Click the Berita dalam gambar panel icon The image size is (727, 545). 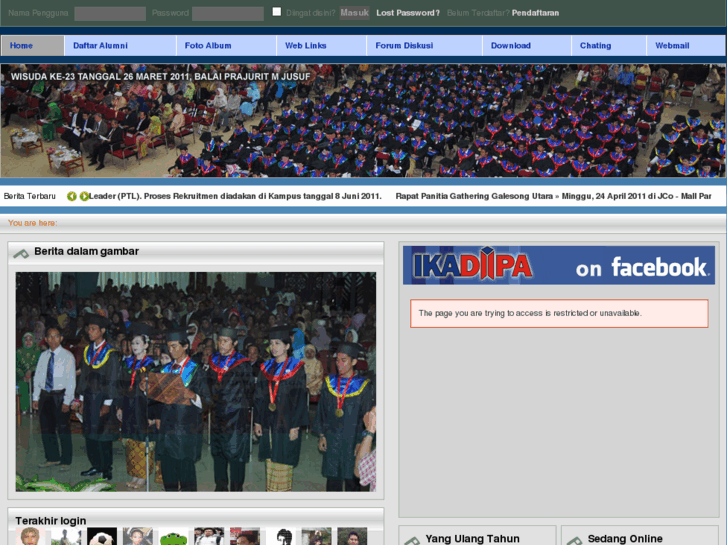21,253
